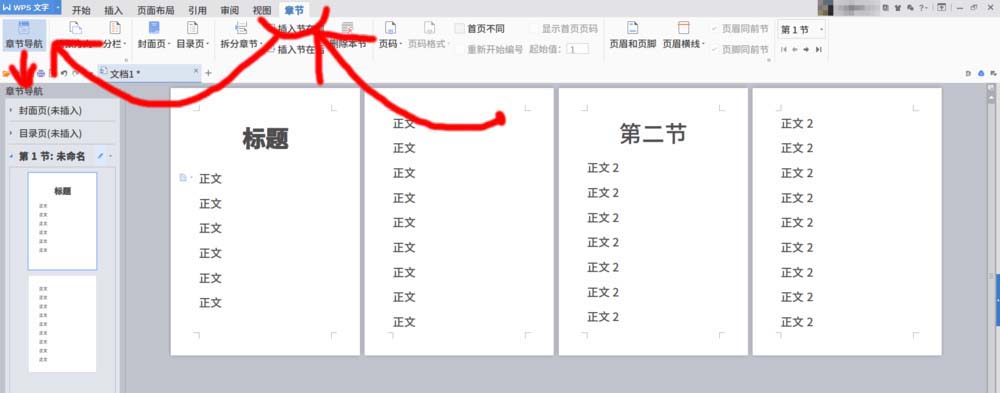The width and height of the screenshot is (1000, 393).
Task: Click the open folder icon in quick toolbar
Action: pos(6,73)
